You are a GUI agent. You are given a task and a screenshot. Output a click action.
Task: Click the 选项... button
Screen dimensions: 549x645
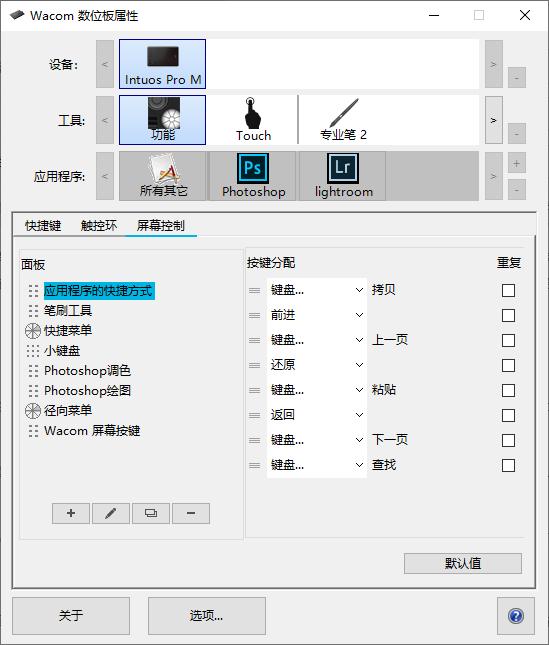coord(206,616)
